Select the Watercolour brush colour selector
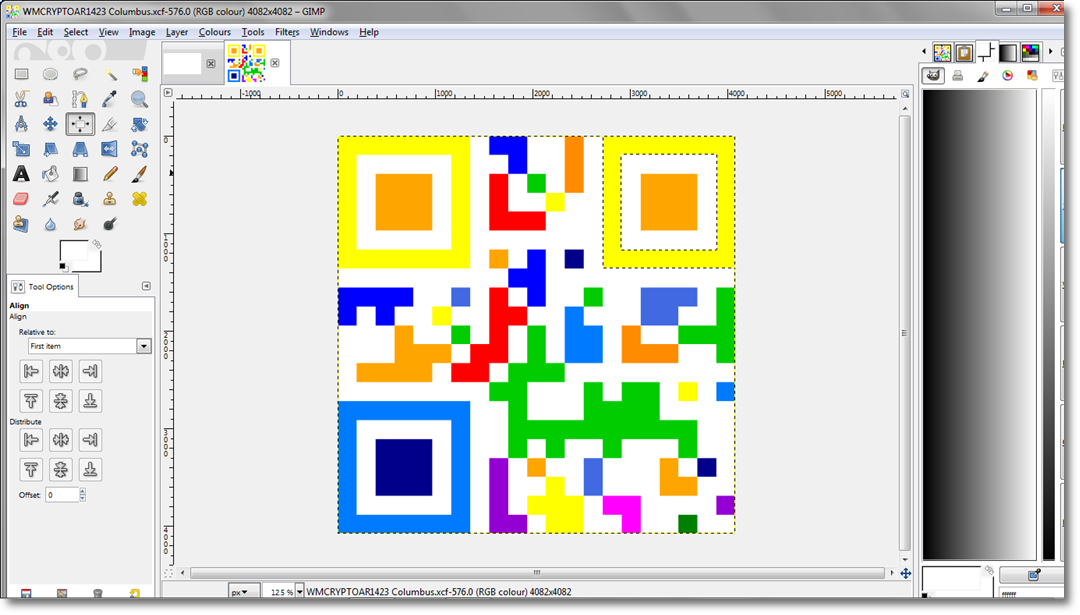This screenshot has height=615, width=1080. [983, 76]
